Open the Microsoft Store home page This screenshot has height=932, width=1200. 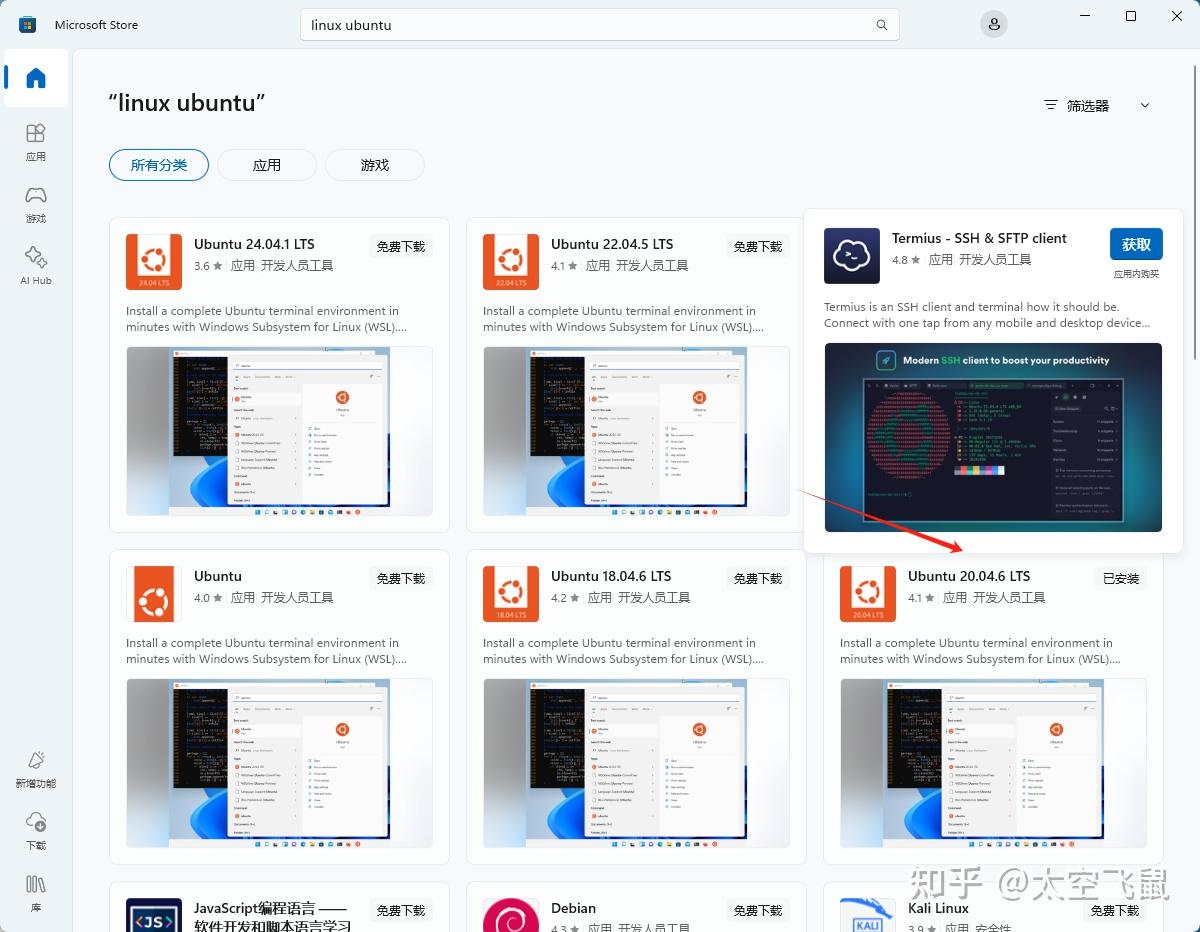coord(35,78)
